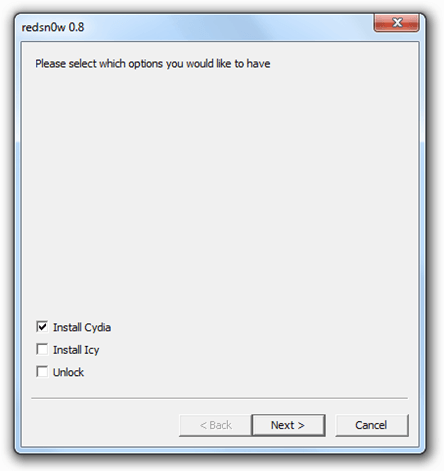Viewport: 444px width, 471px height.
Task: Click the checkmark inside the Cydia box
Action: (42, 326)
